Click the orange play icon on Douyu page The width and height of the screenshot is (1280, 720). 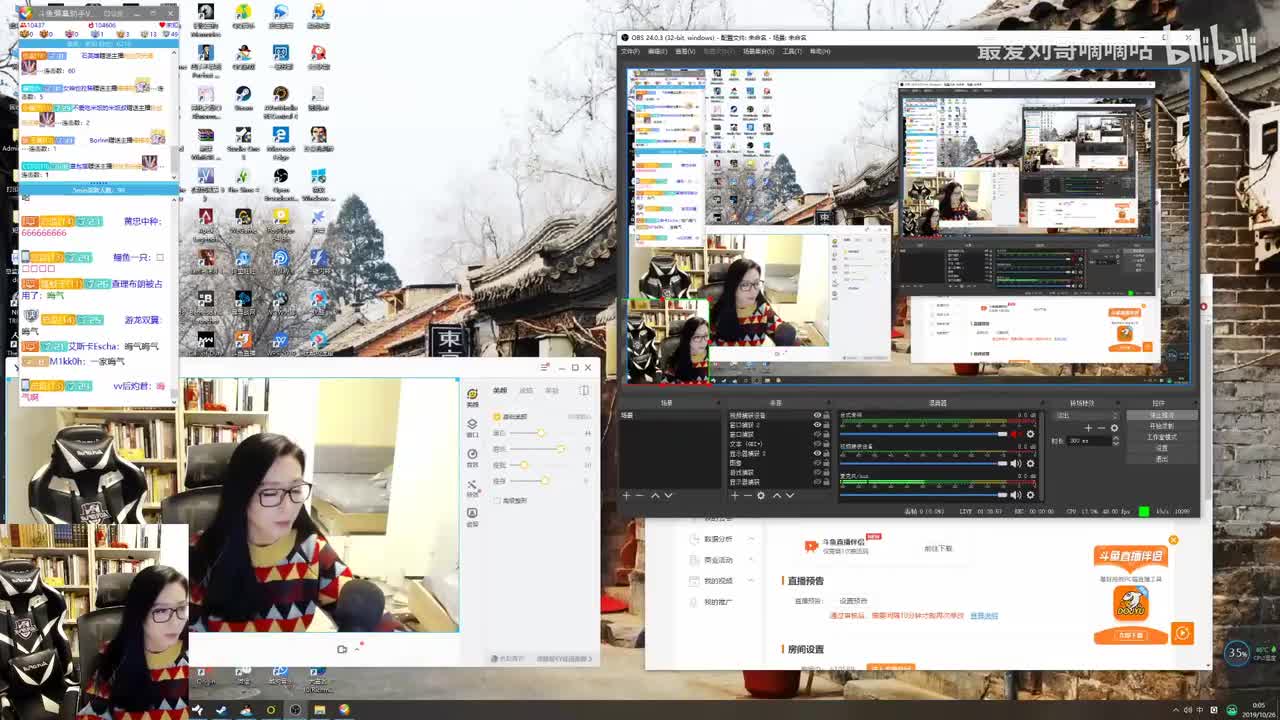pos(1183,633)
